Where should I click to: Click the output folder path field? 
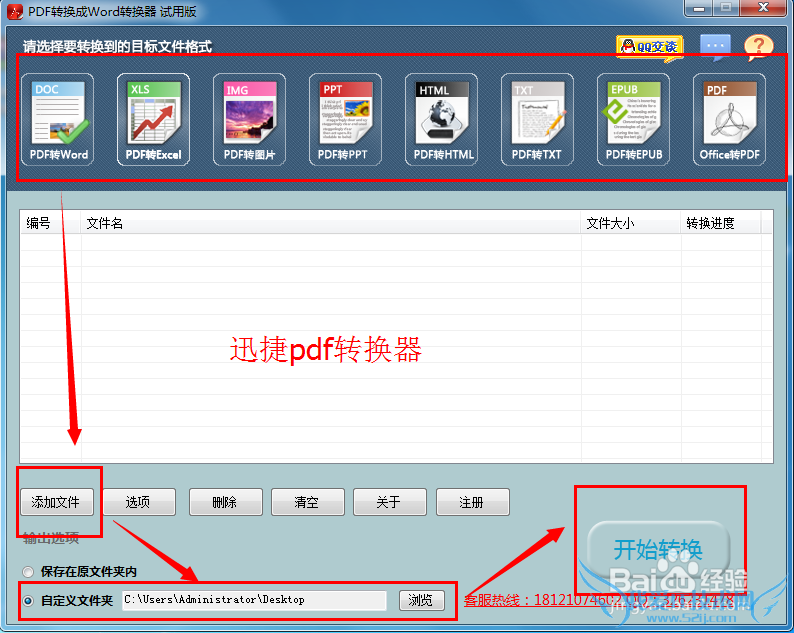point(254,600)
